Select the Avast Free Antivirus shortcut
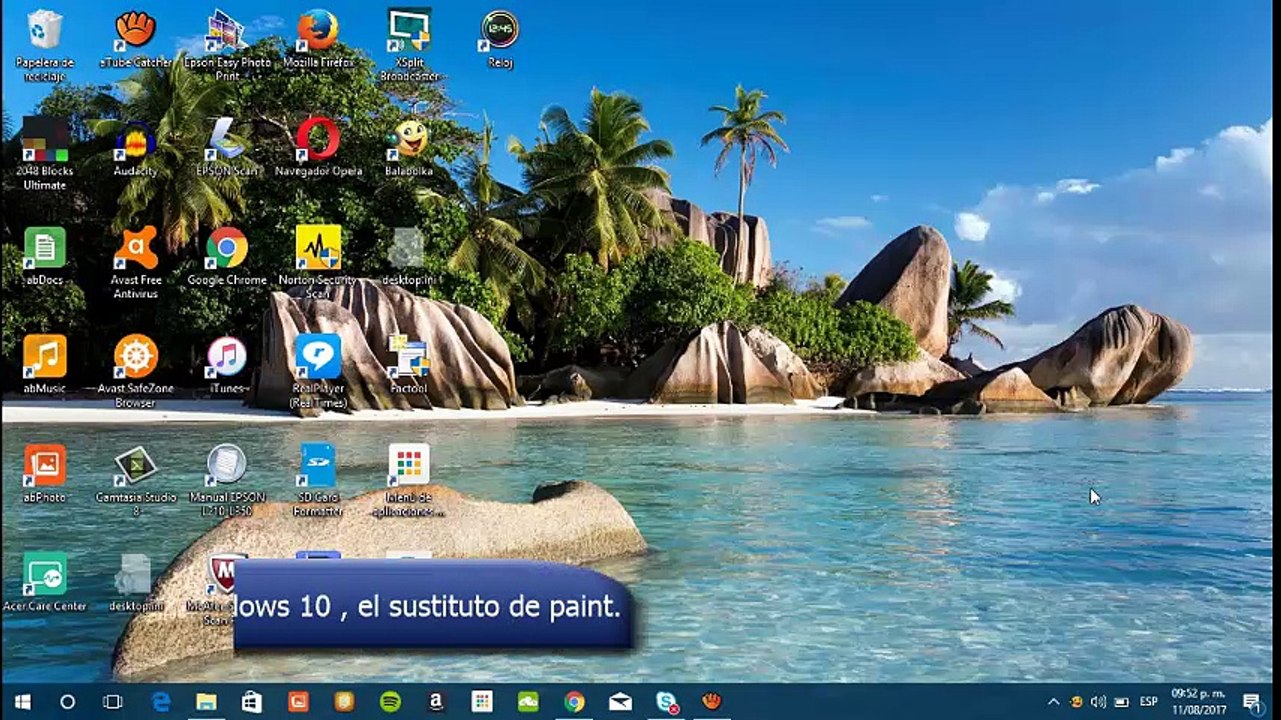The width and height of the screenshot is (1281, 720). click(x=136, y=262)
